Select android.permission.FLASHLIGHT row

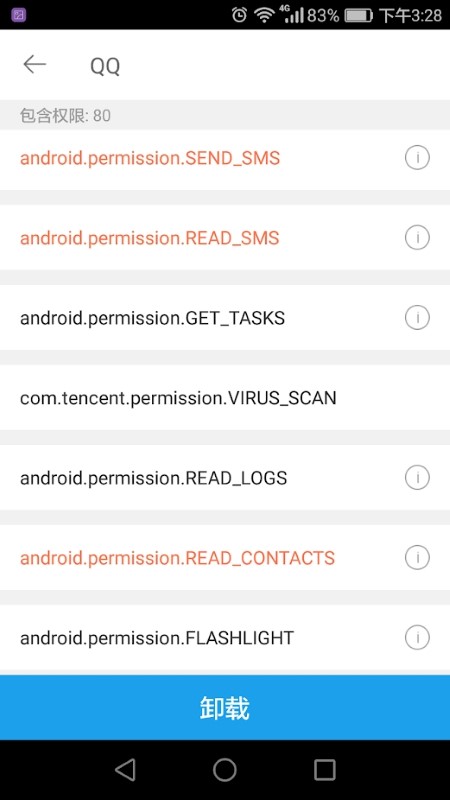tap(225, 637)
